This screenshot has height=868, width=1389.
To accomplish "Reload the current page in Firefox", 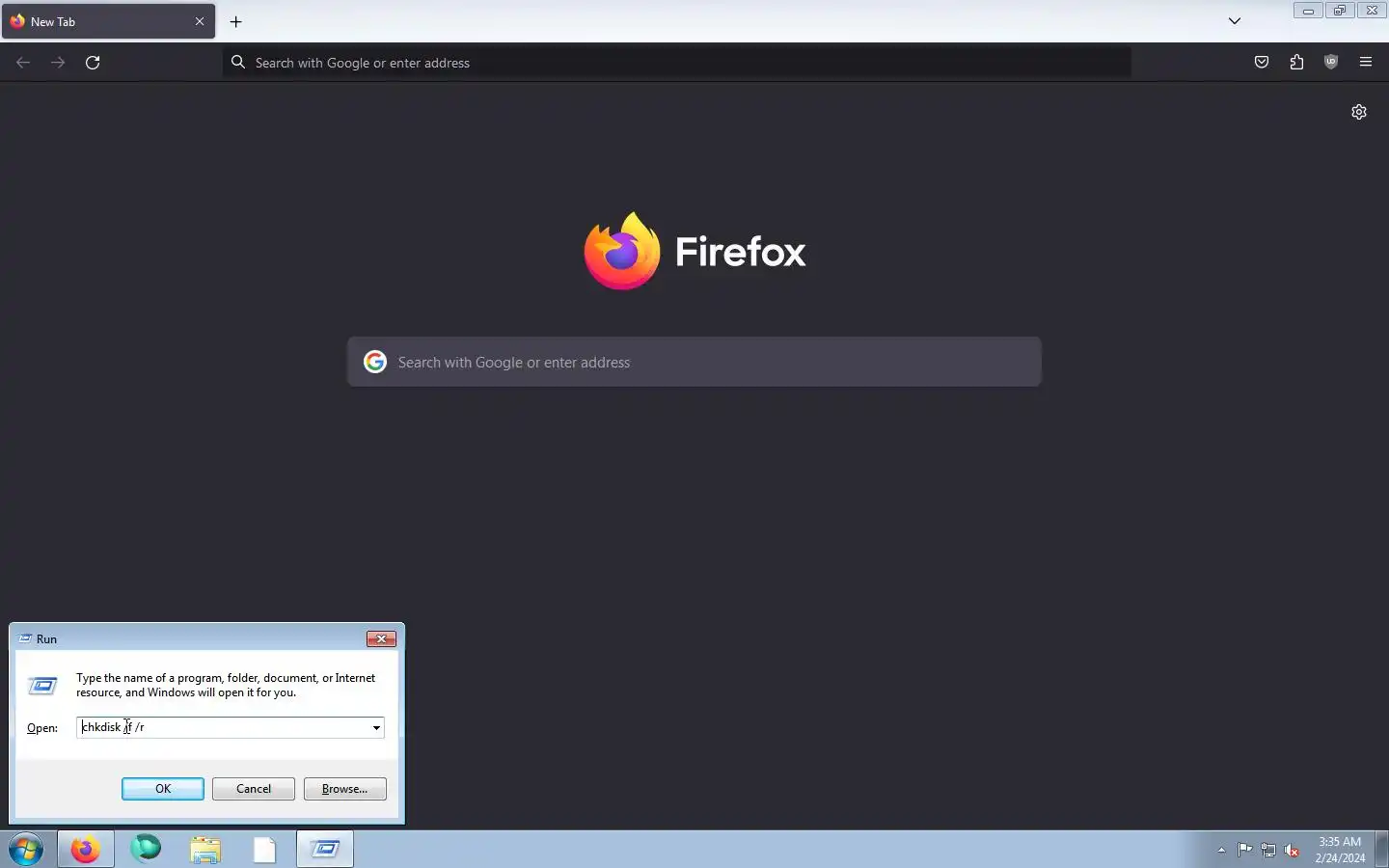I will tap(93, 63).
